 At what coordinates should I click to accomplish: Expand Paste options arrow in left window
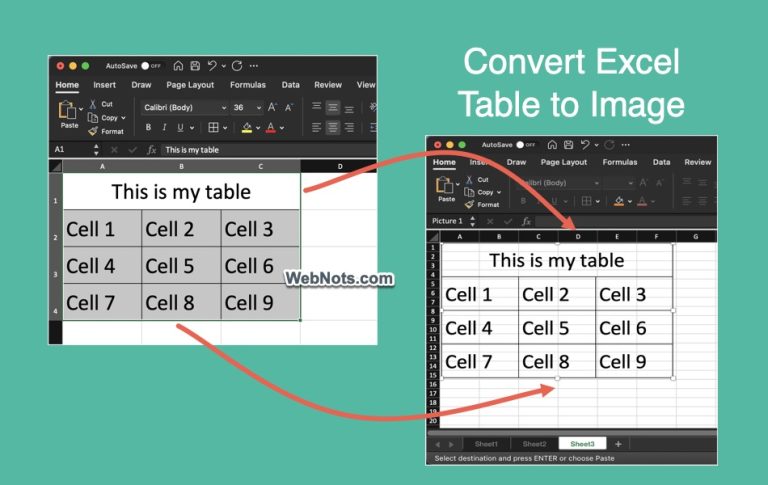(81, 109)
